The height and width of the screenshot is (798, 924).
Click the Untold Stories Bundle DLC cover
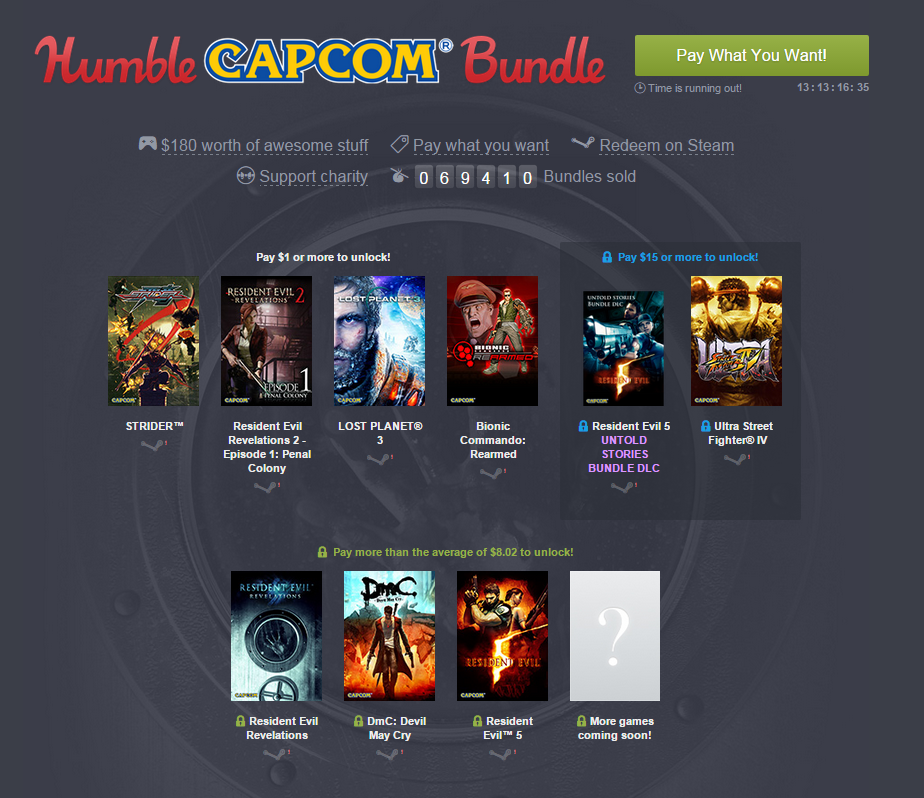click(x=623, y=348)
